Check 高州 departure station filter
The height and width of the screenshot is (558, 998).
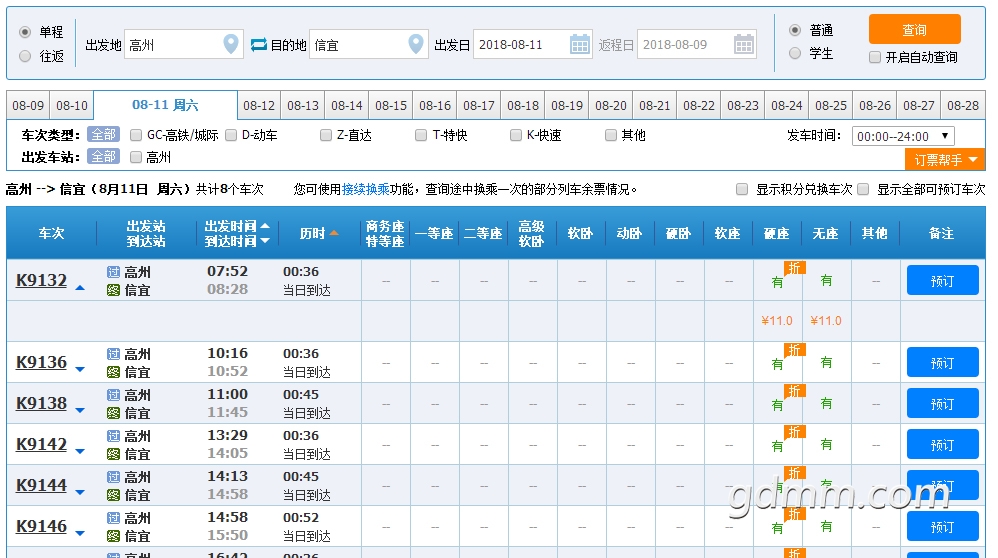click(136, 157)
